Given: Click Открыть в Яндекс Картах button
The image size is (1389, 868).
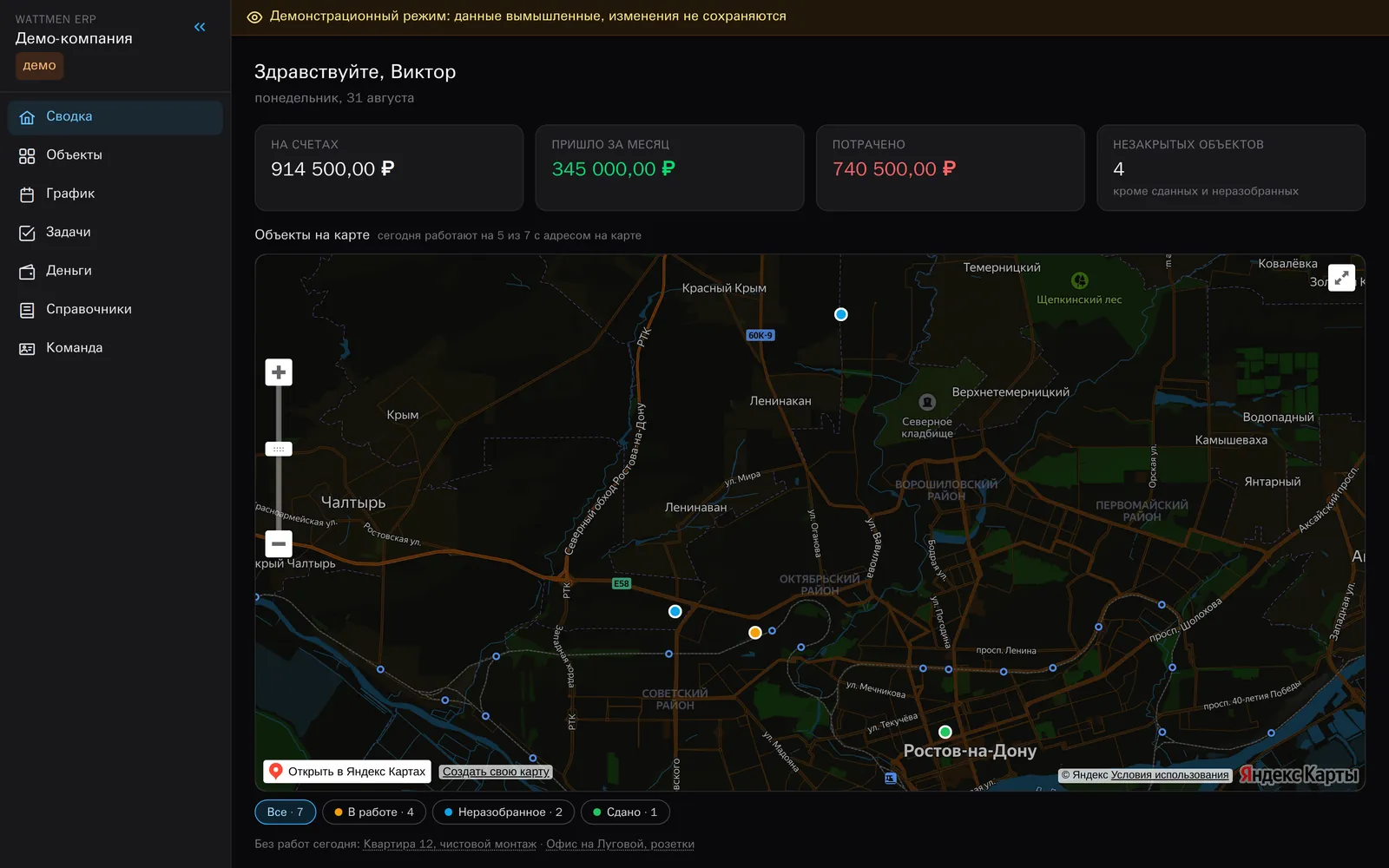Looking at the screenshot, I should tap(347, 772).
